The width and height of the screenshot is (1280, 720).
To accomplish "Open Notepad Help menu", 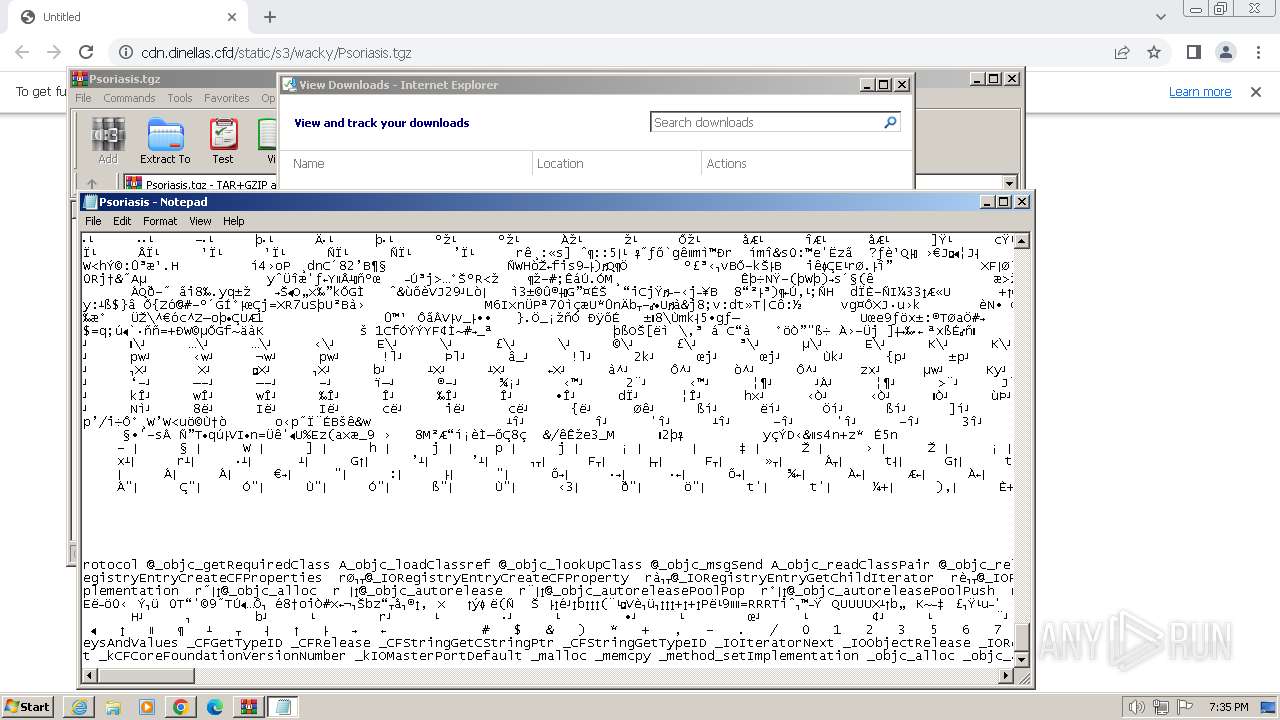I will 233,221.
